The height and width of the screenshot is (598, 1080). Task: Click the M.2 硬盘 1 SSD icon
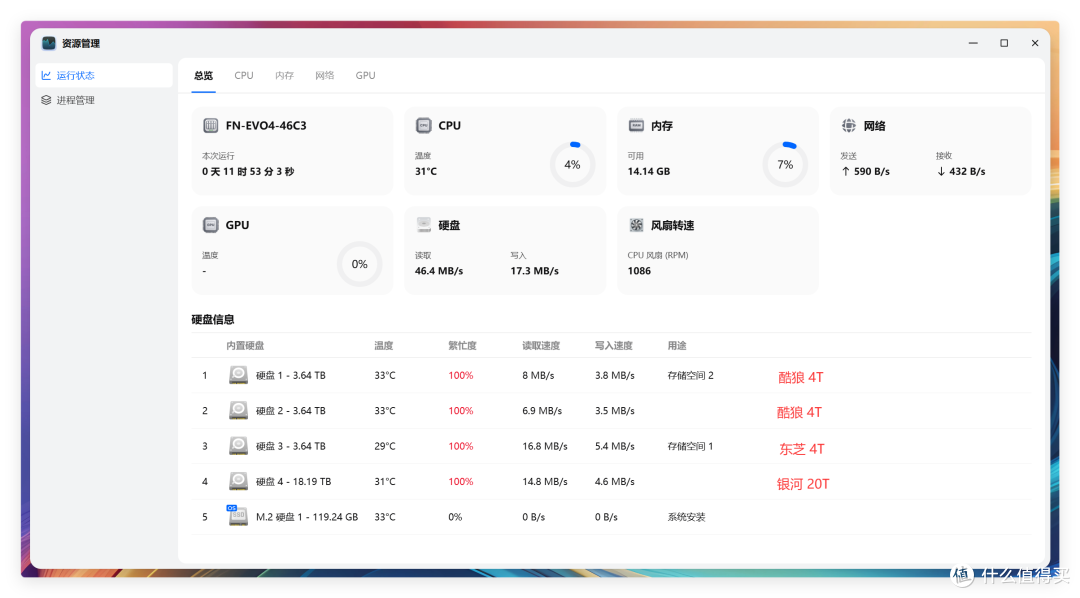(237, 515)
